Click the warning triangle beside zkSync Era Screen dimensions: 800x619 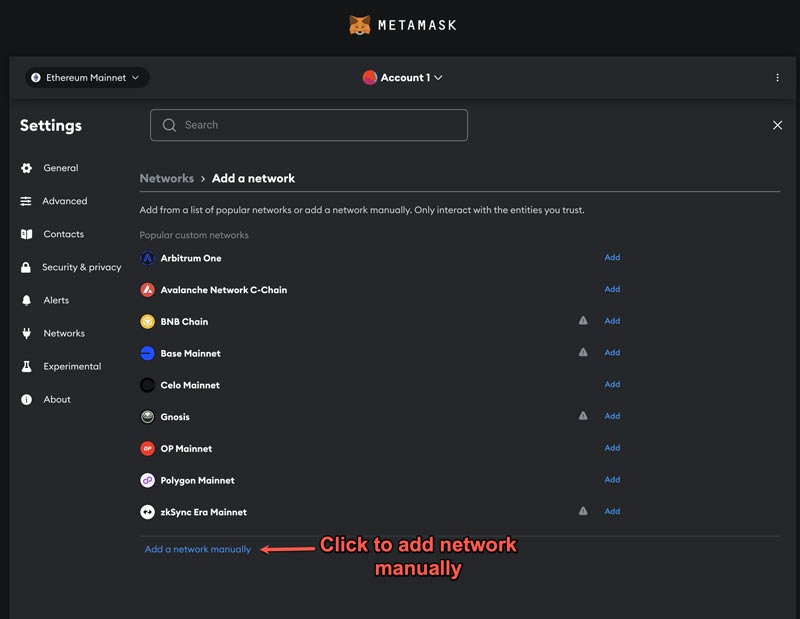(583, 511)
